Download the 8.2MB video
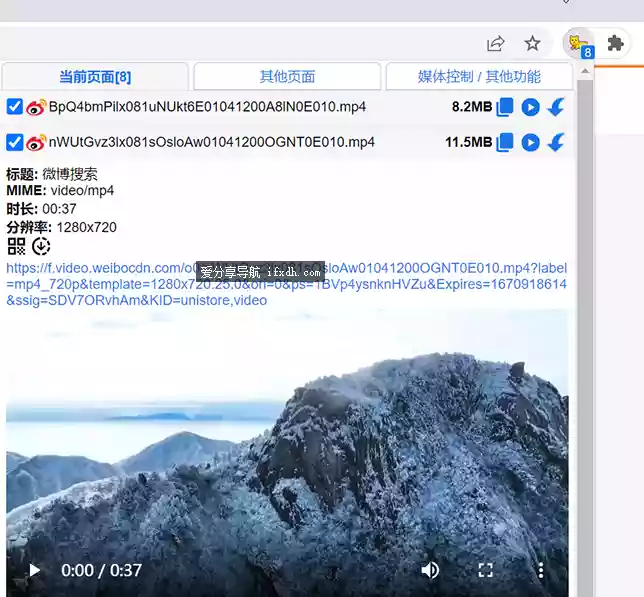The width and height of the screenshot is (644, 597). pyautogui.click(x=556, y=107)
